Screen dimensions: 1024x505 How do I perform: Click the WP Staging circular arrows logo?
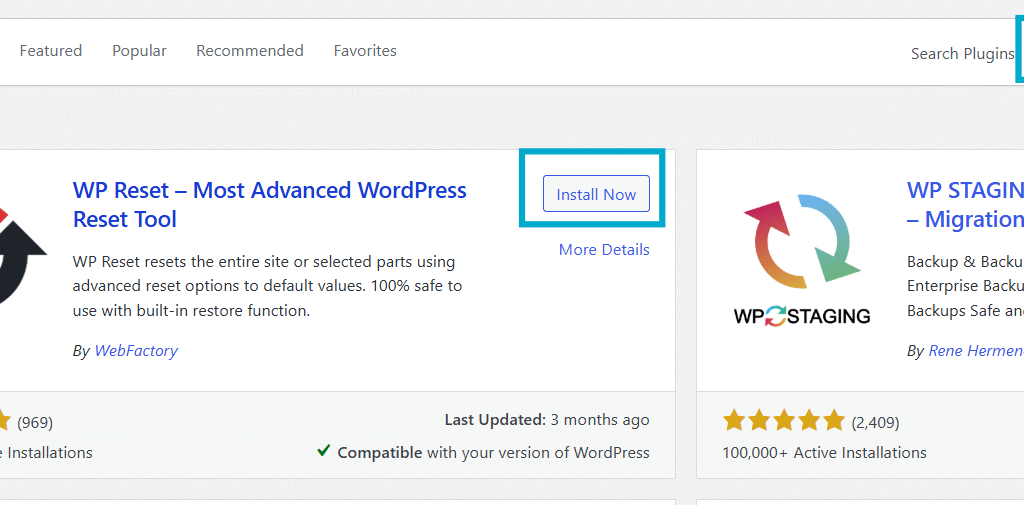[x=801, y=240]
